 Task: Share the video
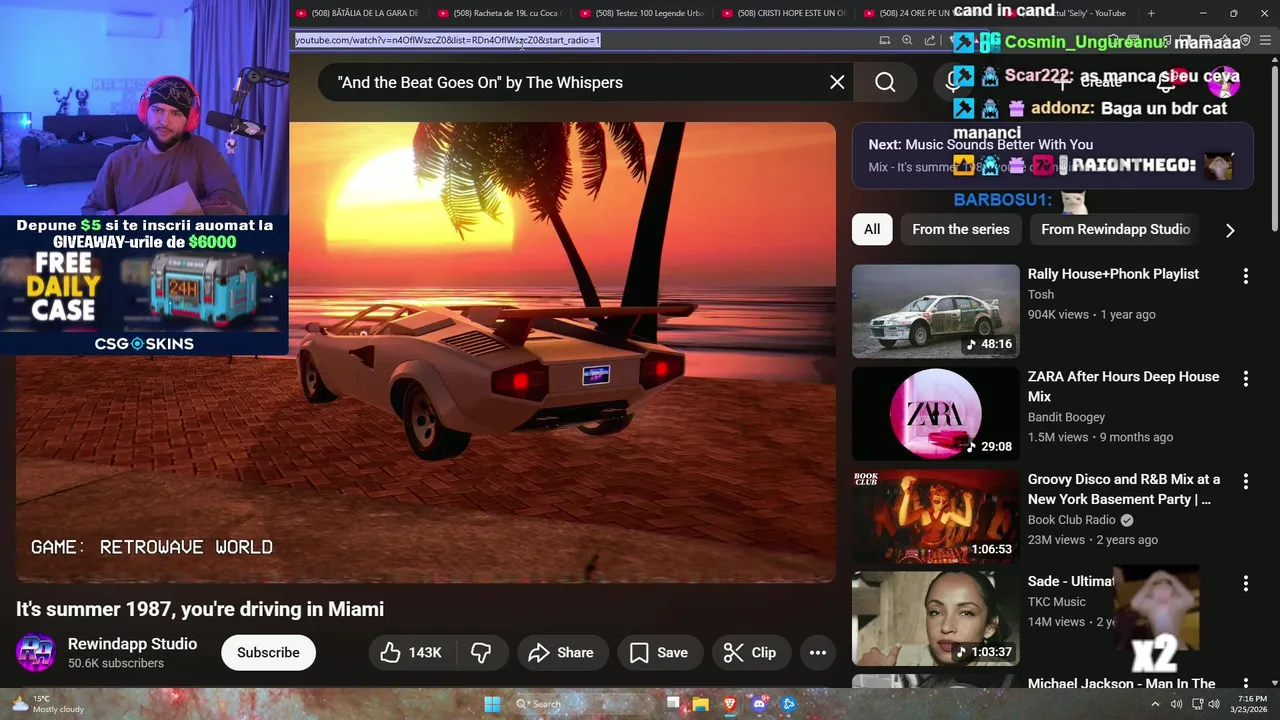coord(561,653)
